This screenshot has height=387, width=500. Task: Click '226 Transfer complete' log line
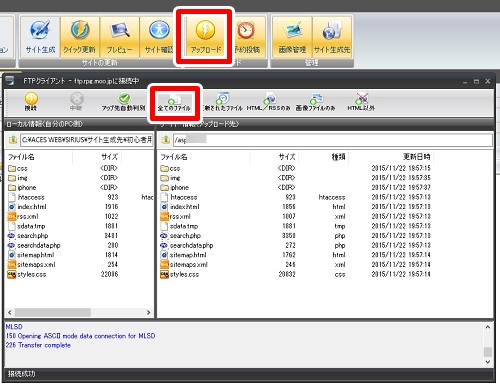click(38, 345)
